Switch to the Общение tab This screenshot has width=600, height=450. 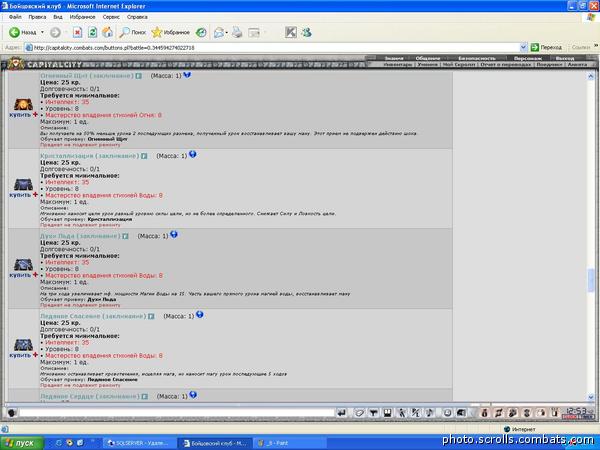tap(428, 58)
